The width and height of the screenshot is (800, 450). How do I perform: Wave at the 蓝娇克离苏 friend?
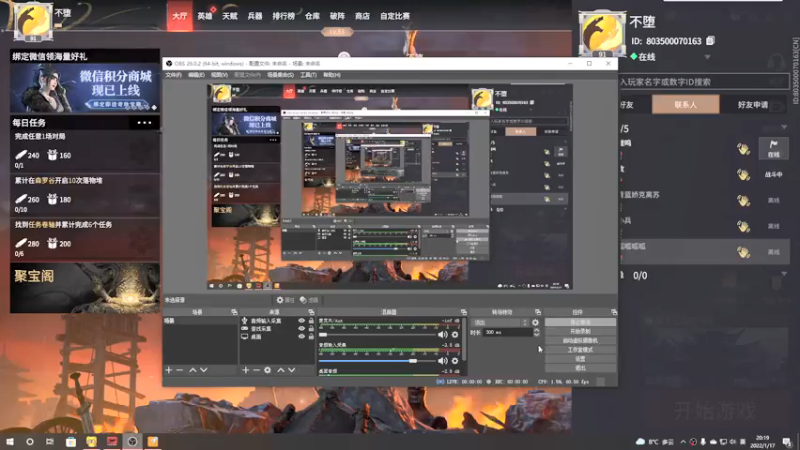[x=743, y=201]
